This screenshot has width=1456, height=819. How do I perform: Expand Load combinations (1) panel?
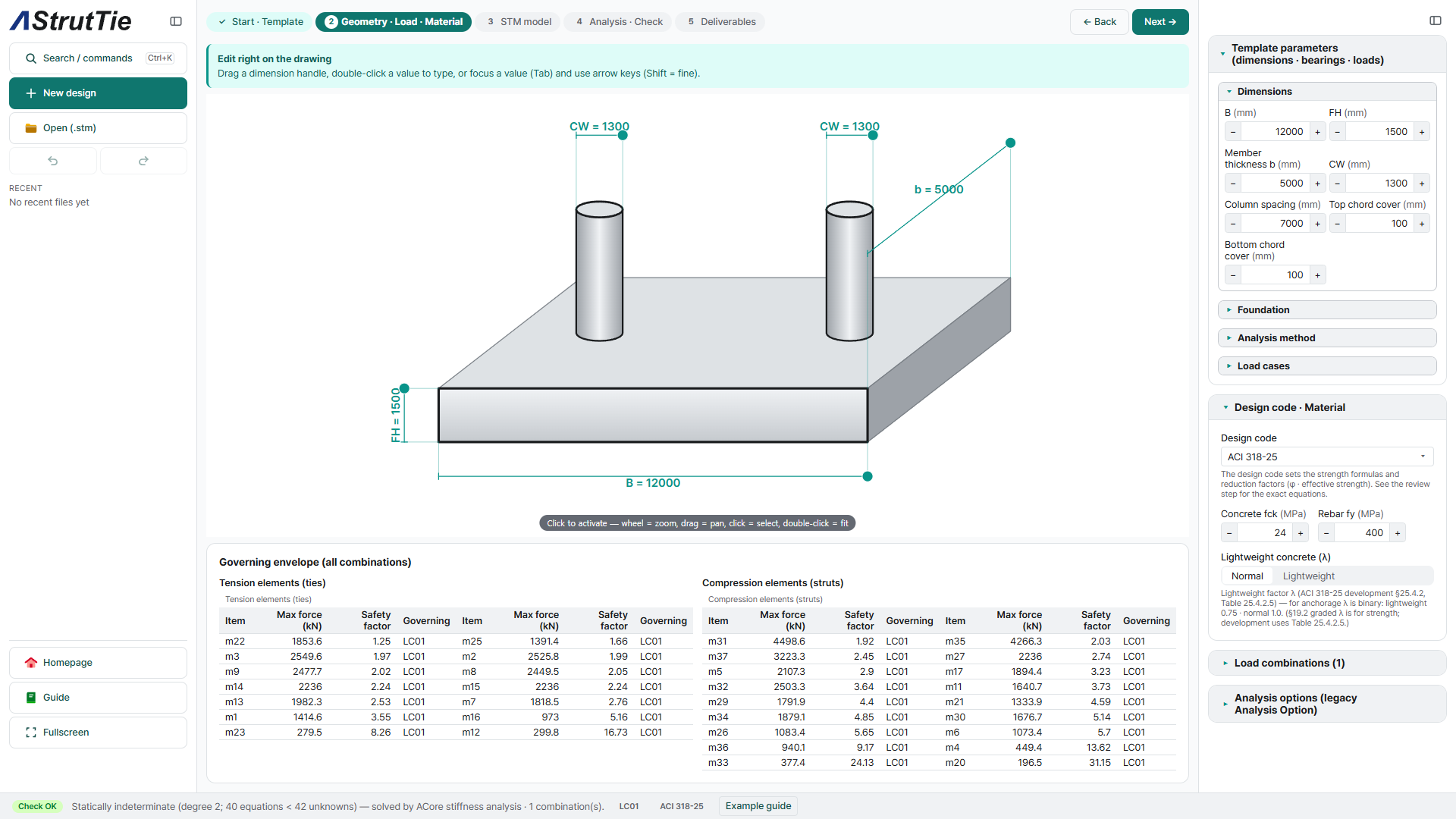click(x=1327, y=664)
